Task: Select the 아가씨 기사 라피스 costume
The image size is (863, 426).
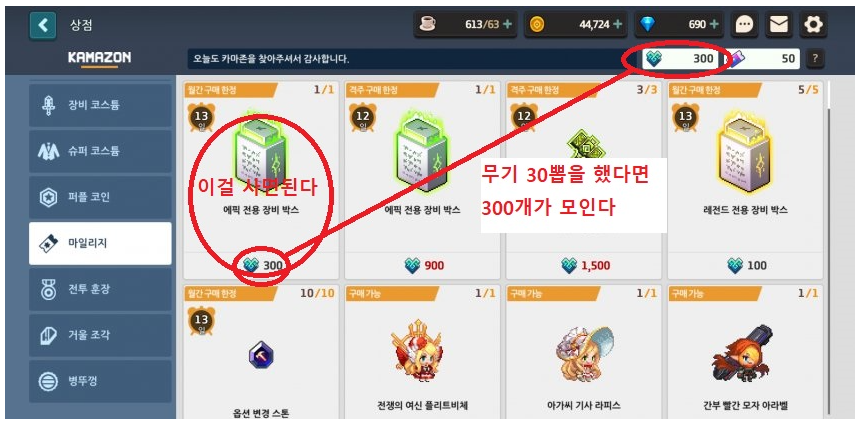Action: [x=584, y=352]
